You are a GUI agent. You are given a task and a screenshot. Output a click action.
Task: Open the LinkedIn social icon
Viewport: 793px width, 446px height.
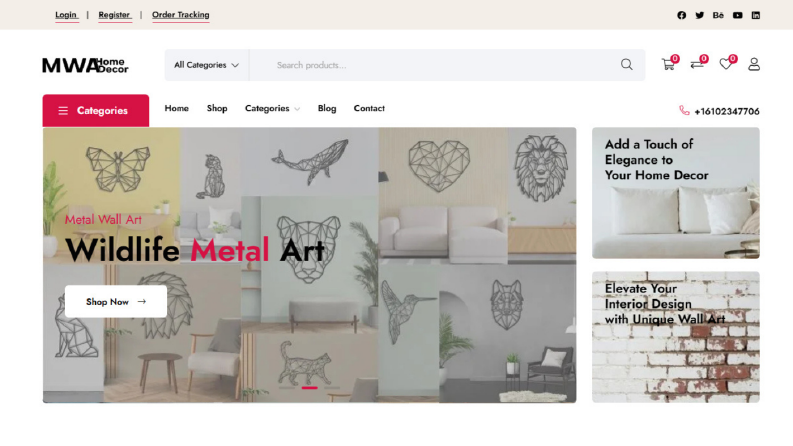coord(756,15)
